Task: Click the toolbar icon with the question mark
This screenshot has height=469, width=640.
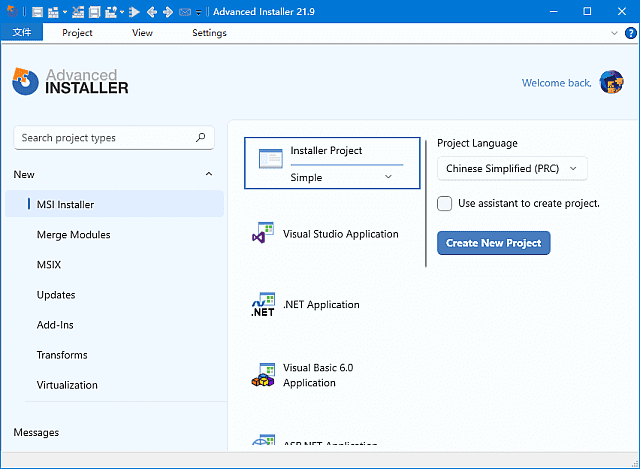Action: 111,12
